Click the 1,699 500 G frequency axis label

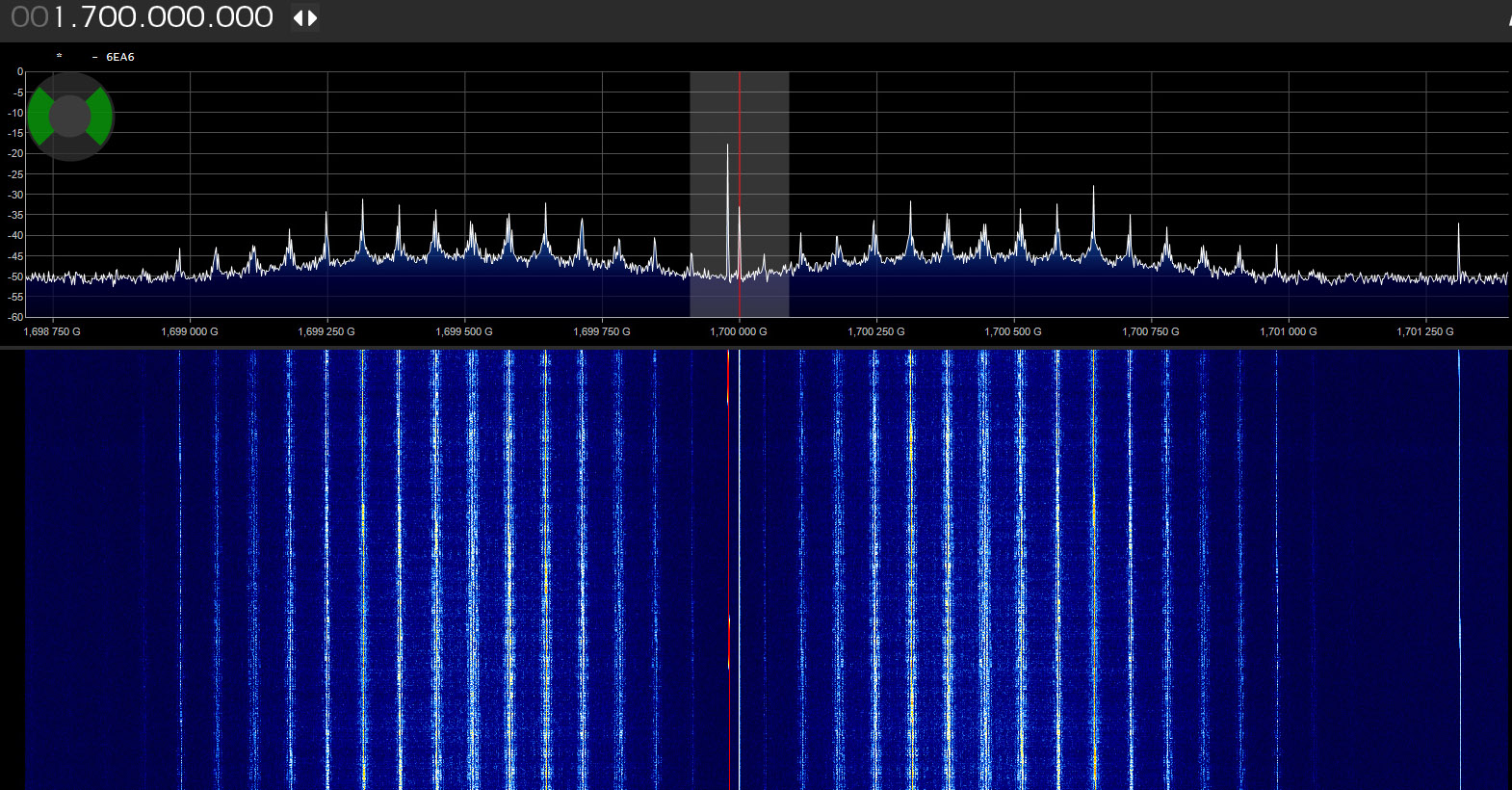[x=464, y=331]
